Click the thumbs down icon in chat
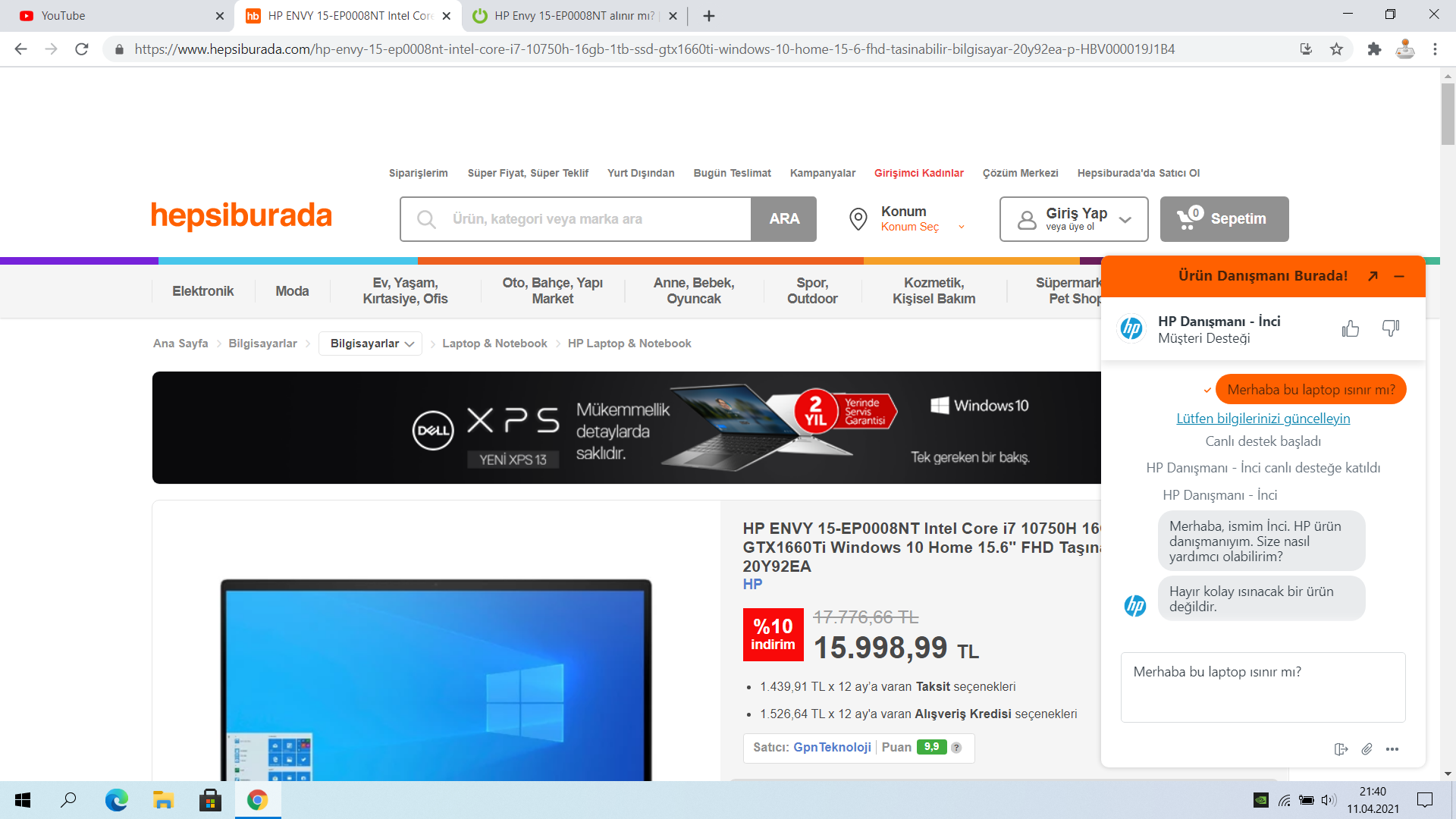Image resolution: width=1456 pixels, height=819 pixels. [x=1390, y=328]
